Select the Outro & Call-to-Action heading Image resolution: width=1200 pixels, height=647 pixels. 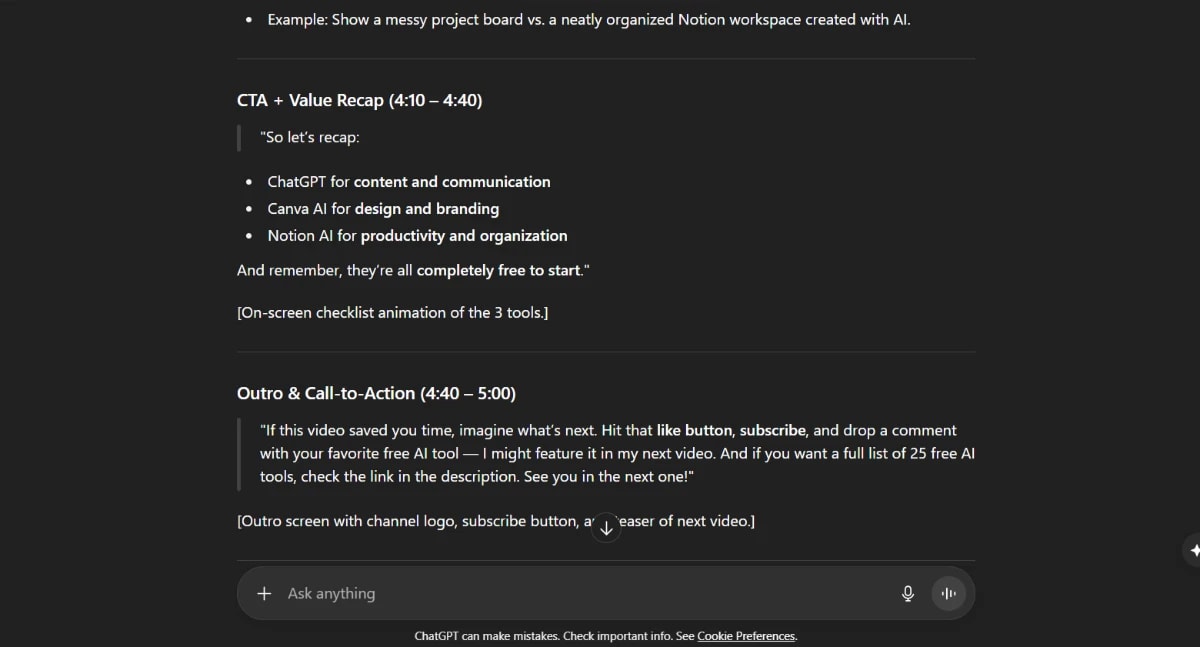coord(375,393)
